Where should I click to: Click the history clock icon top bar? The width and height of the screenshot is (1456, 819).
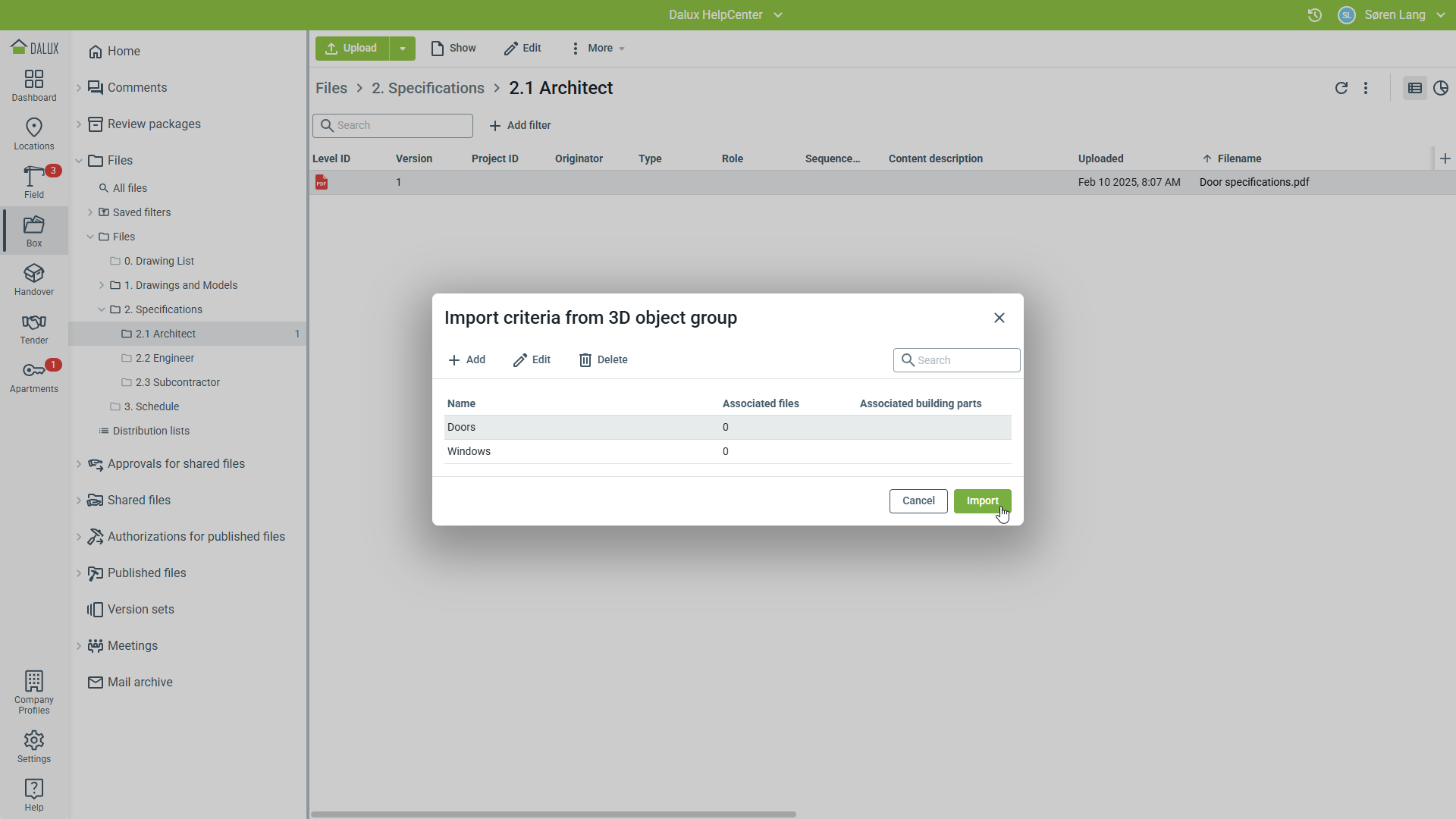(1315, 15)
